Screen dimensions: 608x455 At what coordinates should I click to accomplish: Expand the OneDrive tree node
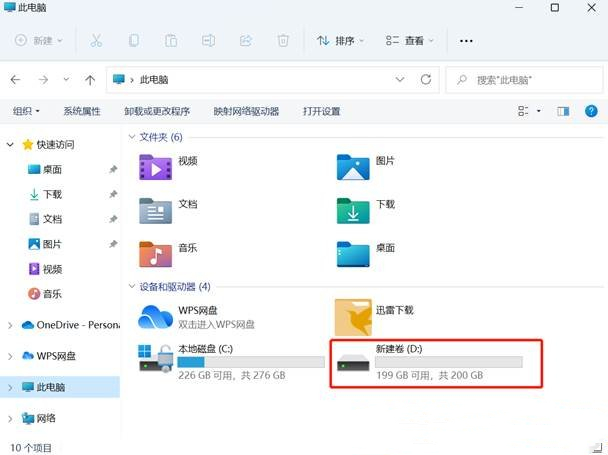[11, 325]
